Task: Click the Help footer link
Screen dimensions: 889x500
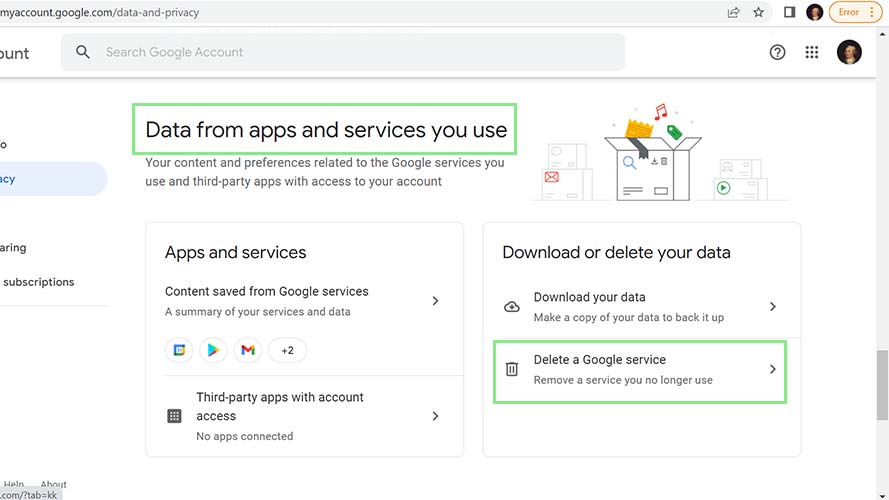Action: [14, 484]
